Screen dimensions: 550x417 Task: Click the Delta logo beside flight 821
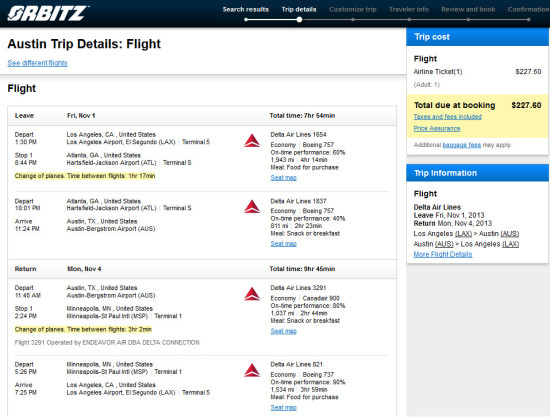(252, 370)
